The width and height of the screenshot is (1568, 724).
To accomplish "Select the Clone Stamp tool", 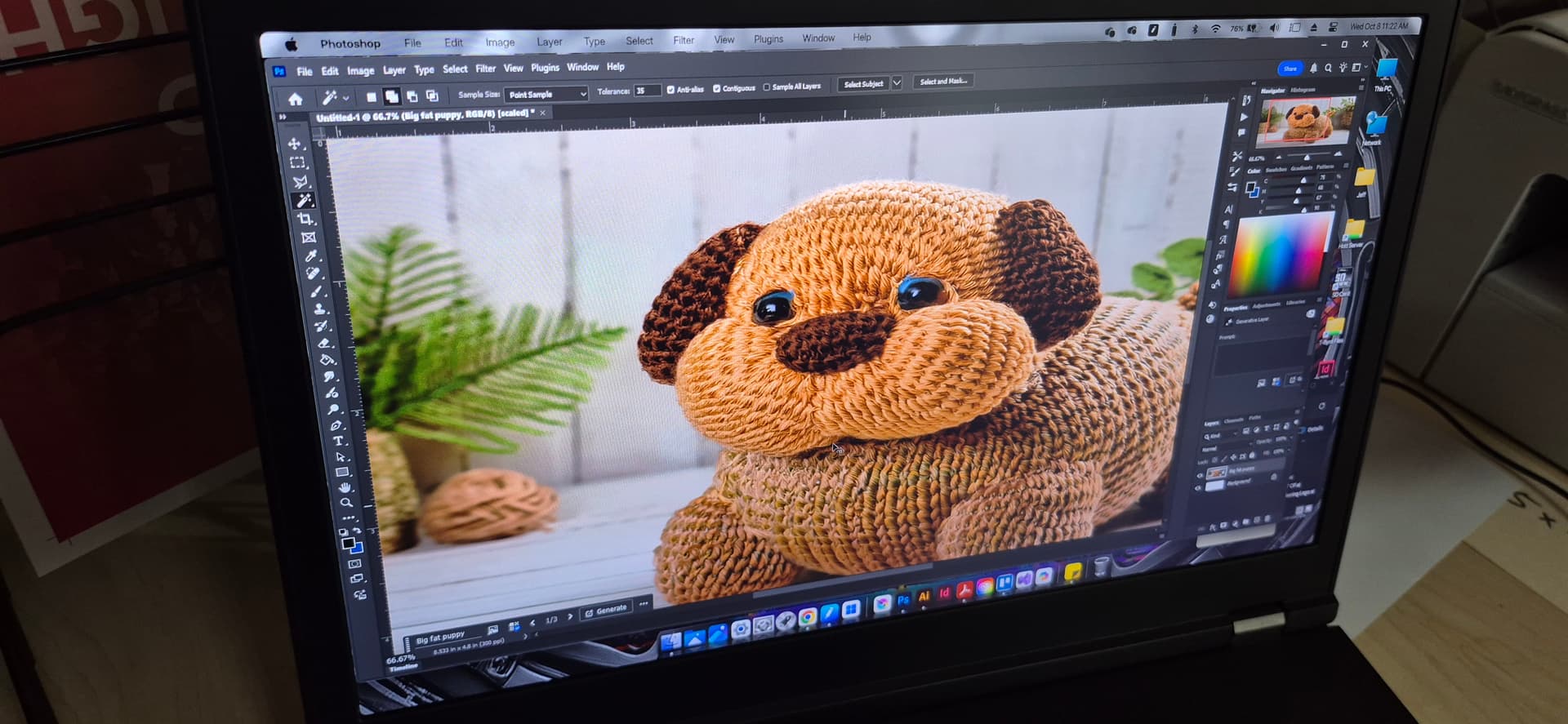I will 319,309.
